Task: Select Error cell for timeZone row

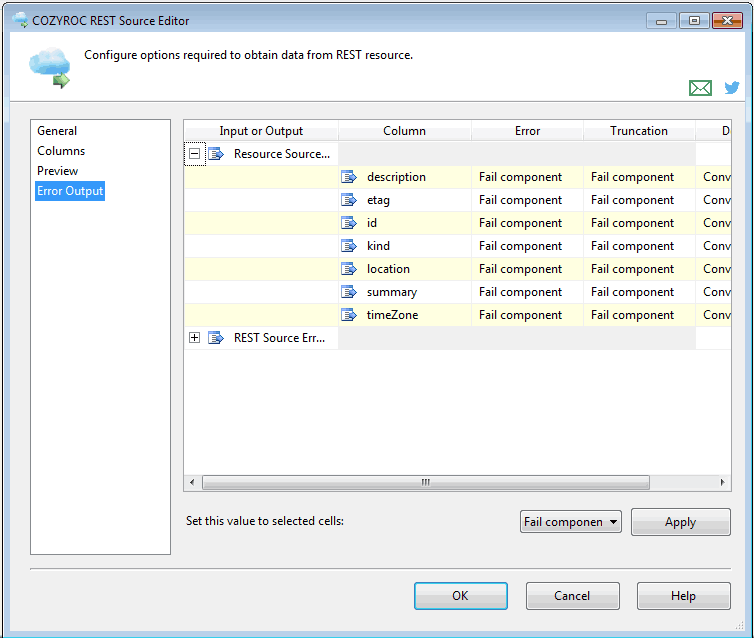Action: (x=528, y=315)
